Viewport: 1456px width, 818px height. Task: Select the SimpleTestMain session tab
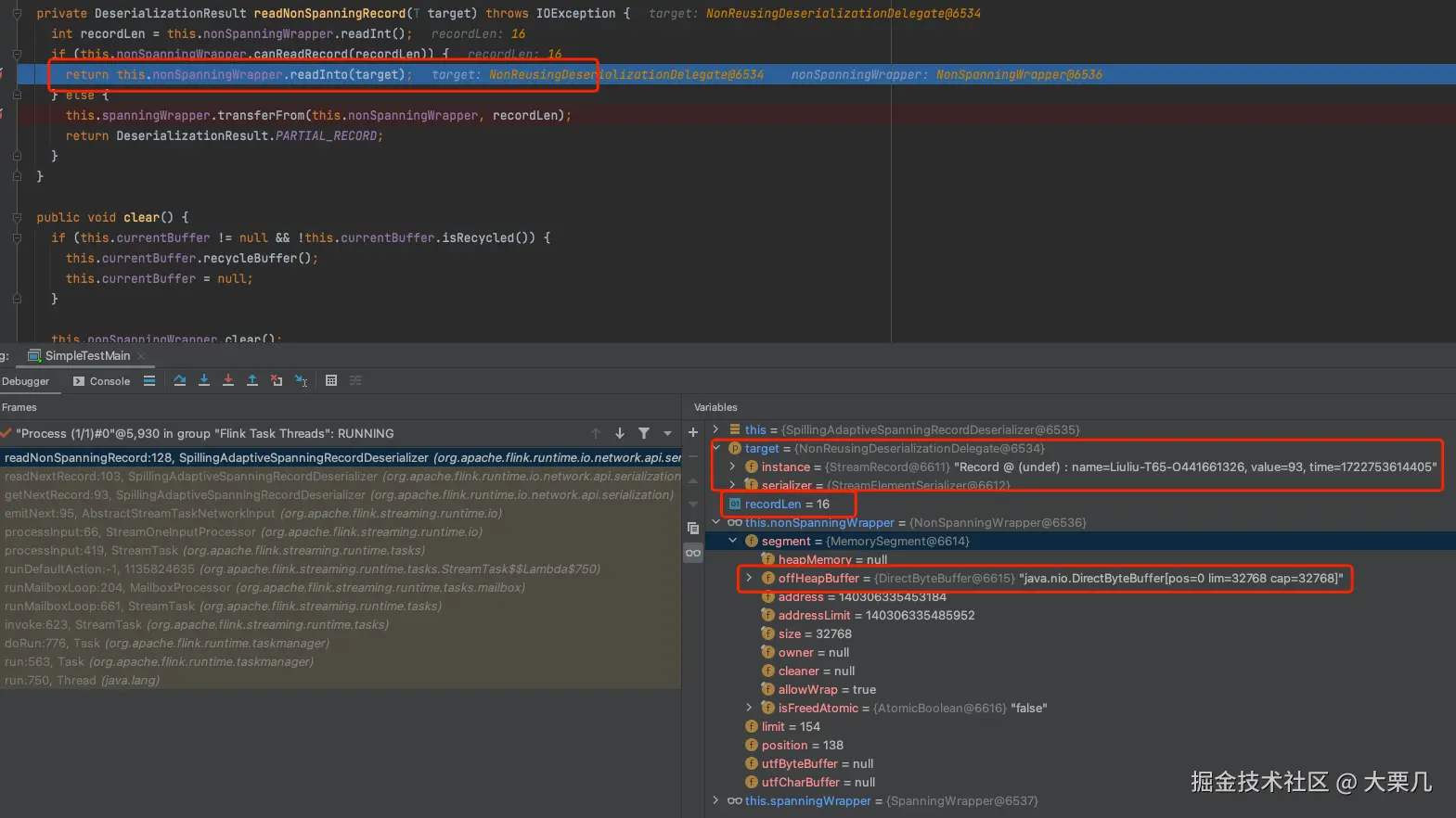87,356
